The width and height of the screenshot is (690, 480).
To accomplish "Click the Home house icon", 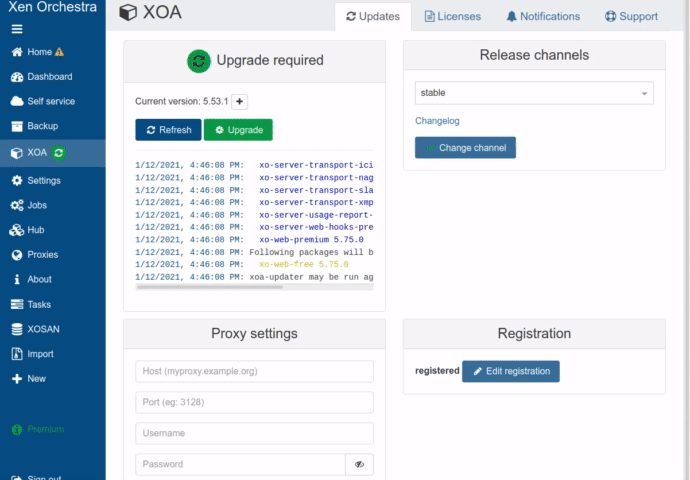I will click(x=17, y=52).
